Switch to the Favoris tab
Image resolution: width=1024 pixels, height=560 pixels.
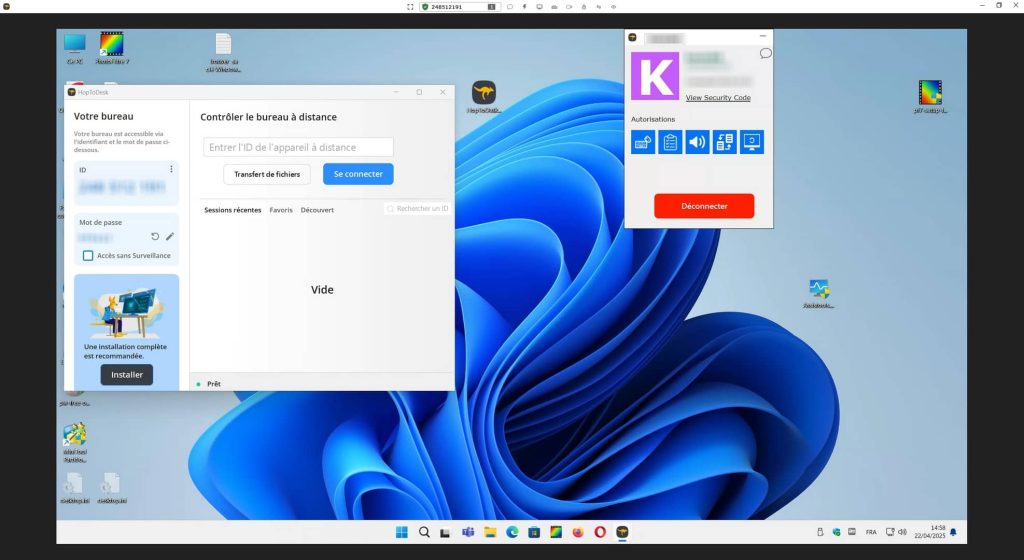(281, 210)
